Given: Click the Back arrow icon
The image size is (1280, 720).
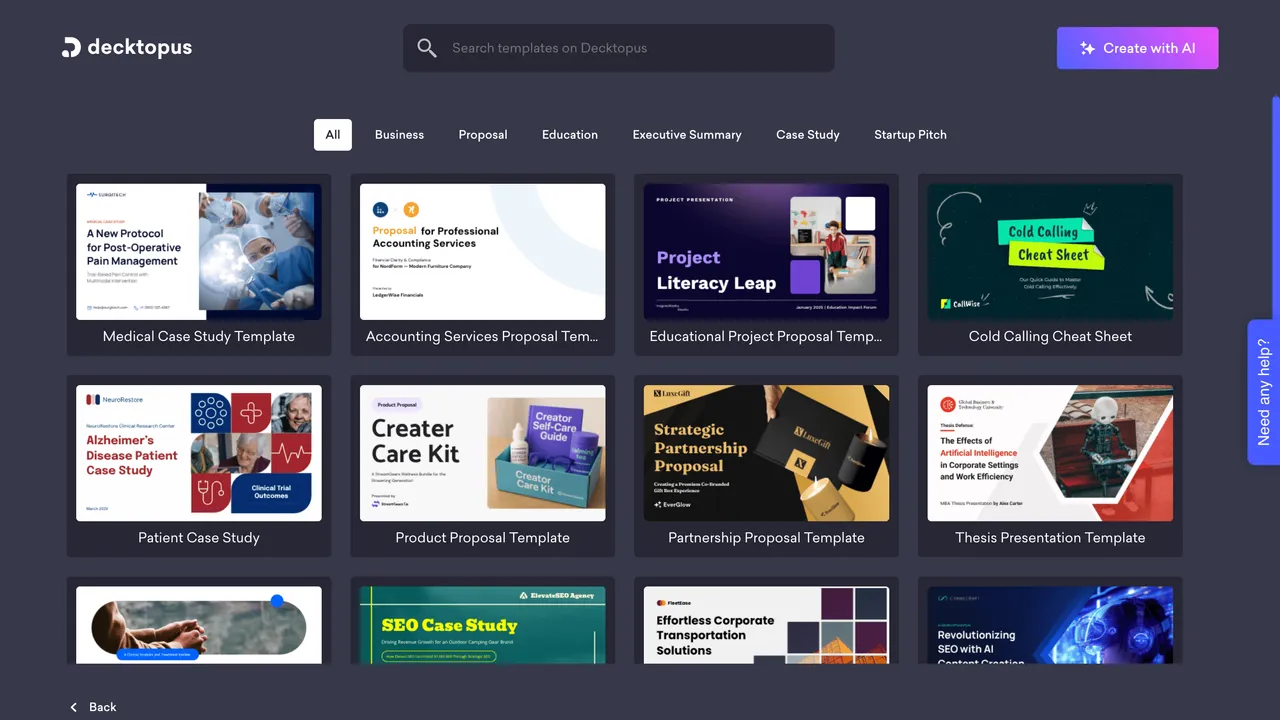Looking at the screenshot, I should [74, 707].
